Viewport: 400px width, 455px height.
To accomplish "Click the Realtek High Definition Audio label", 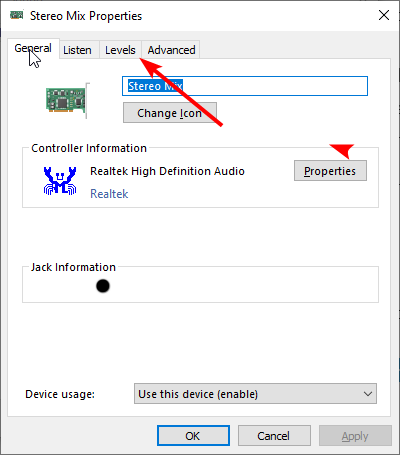I will (167, 171).
